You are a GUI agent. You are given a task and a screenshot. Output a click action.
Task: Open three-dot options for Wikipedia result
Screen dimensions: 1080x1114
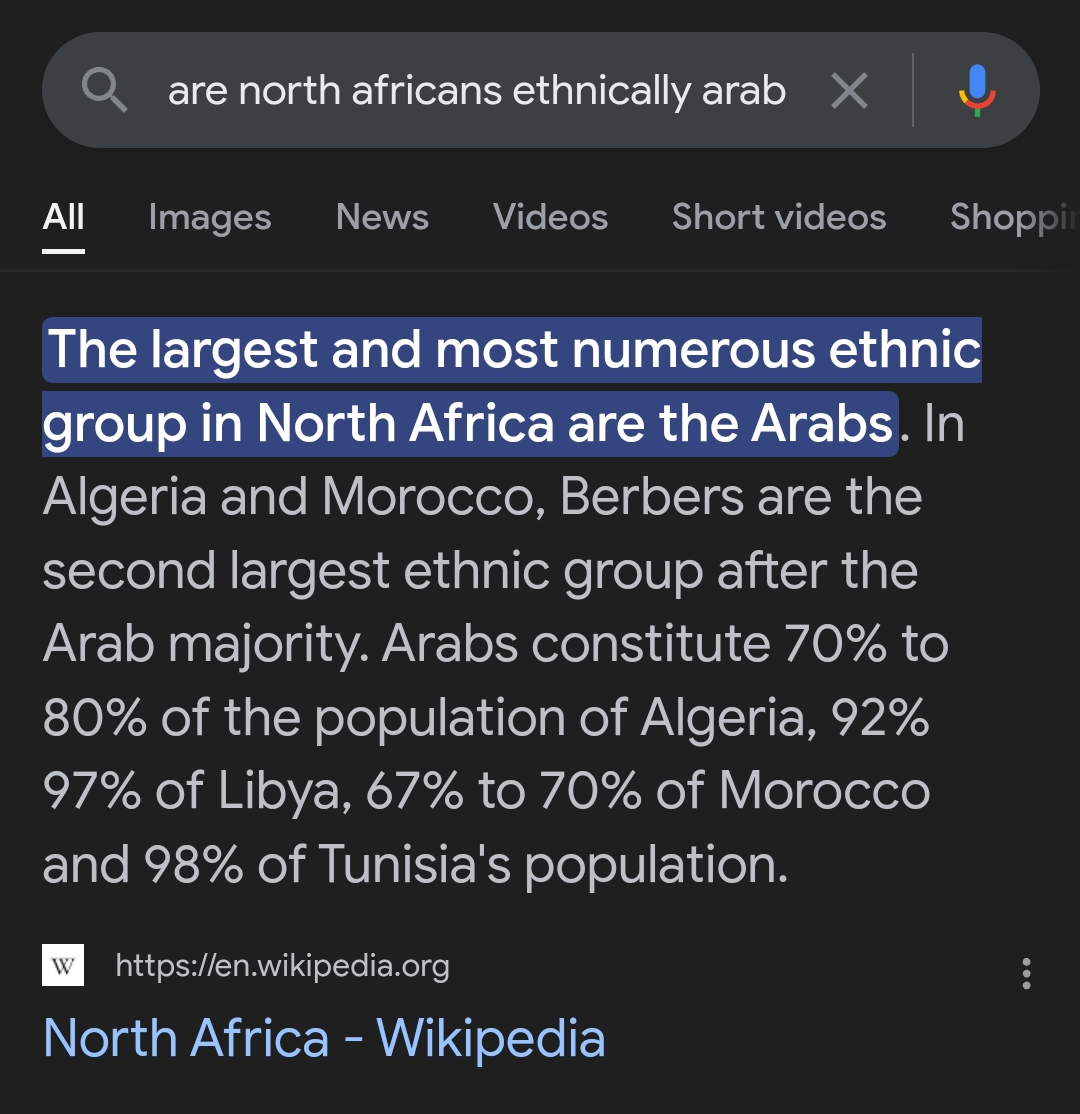pyautogui.click(x=1026, y=973)
